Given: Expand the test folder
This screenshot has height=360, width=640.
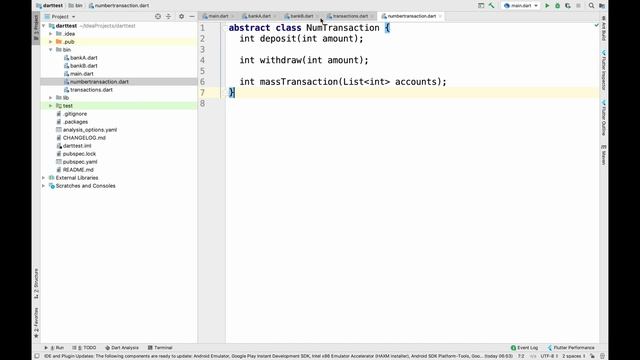Looking at the screenshot, I should click(x=51, y=106).
